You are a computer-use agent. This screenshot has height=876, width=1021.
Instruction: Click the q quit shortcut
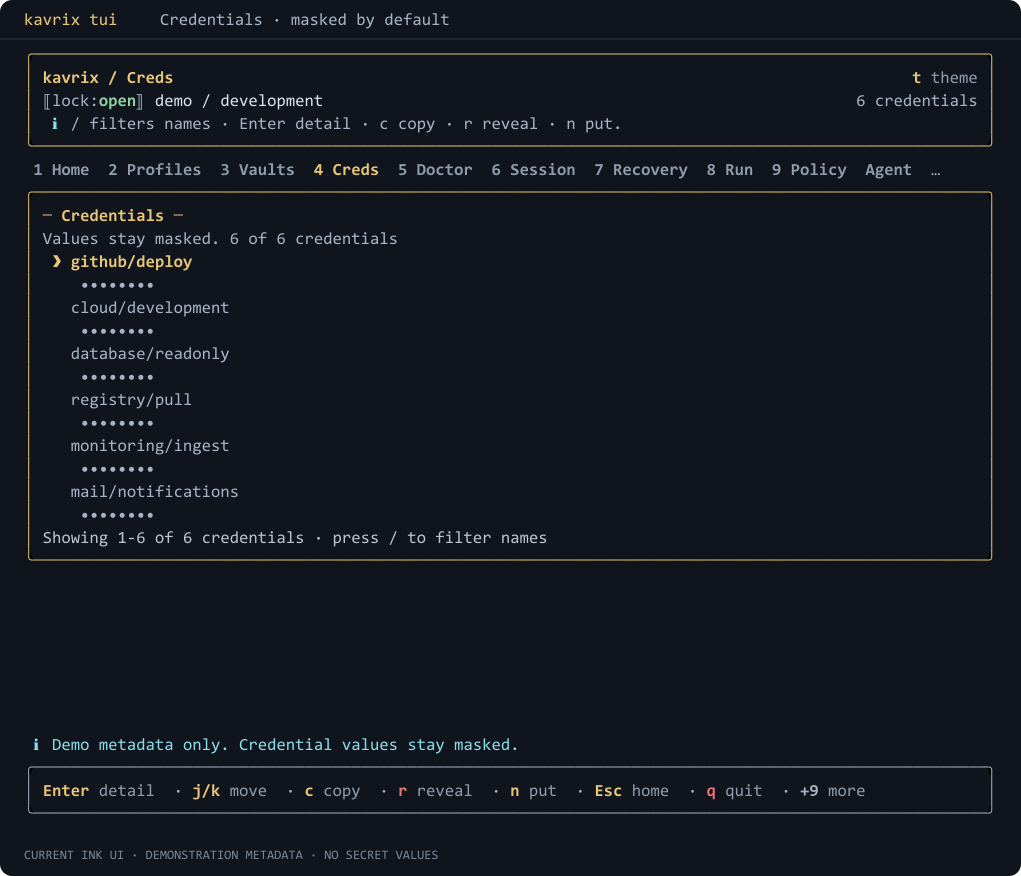(734, 791)
